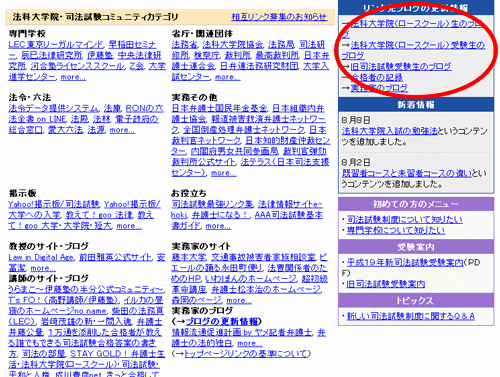Open 日本弁護士国民年金基金 link
500x377 pixels.
point(219,109)
